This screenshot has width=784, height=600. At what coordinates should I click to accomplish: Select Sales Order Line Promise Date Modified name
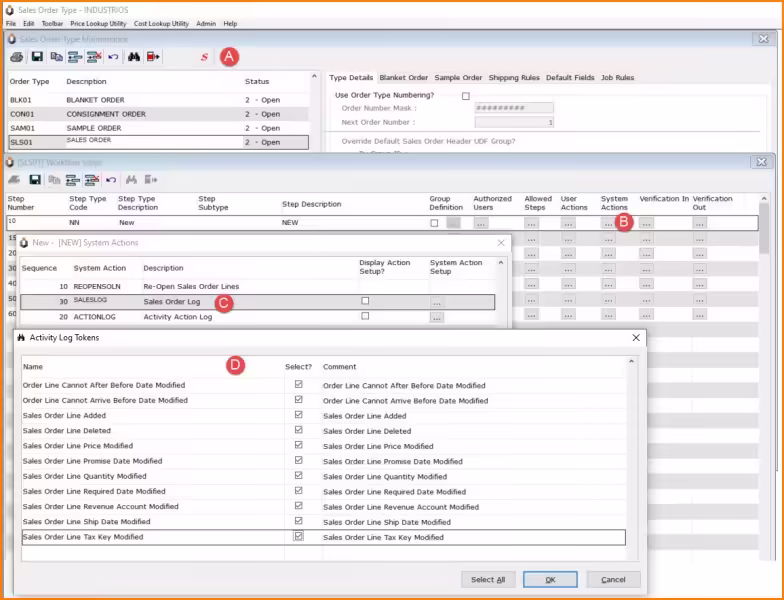coord(92,461)
